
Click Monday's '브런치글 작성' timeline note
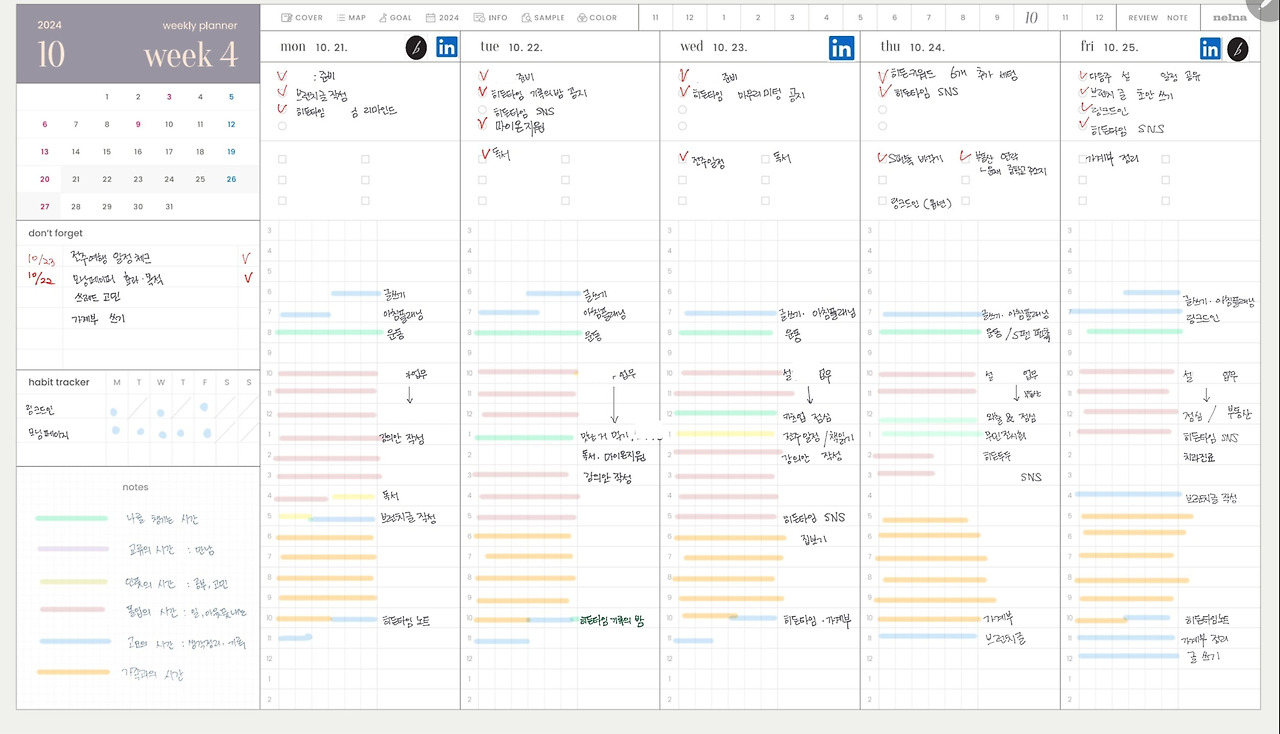408,517
